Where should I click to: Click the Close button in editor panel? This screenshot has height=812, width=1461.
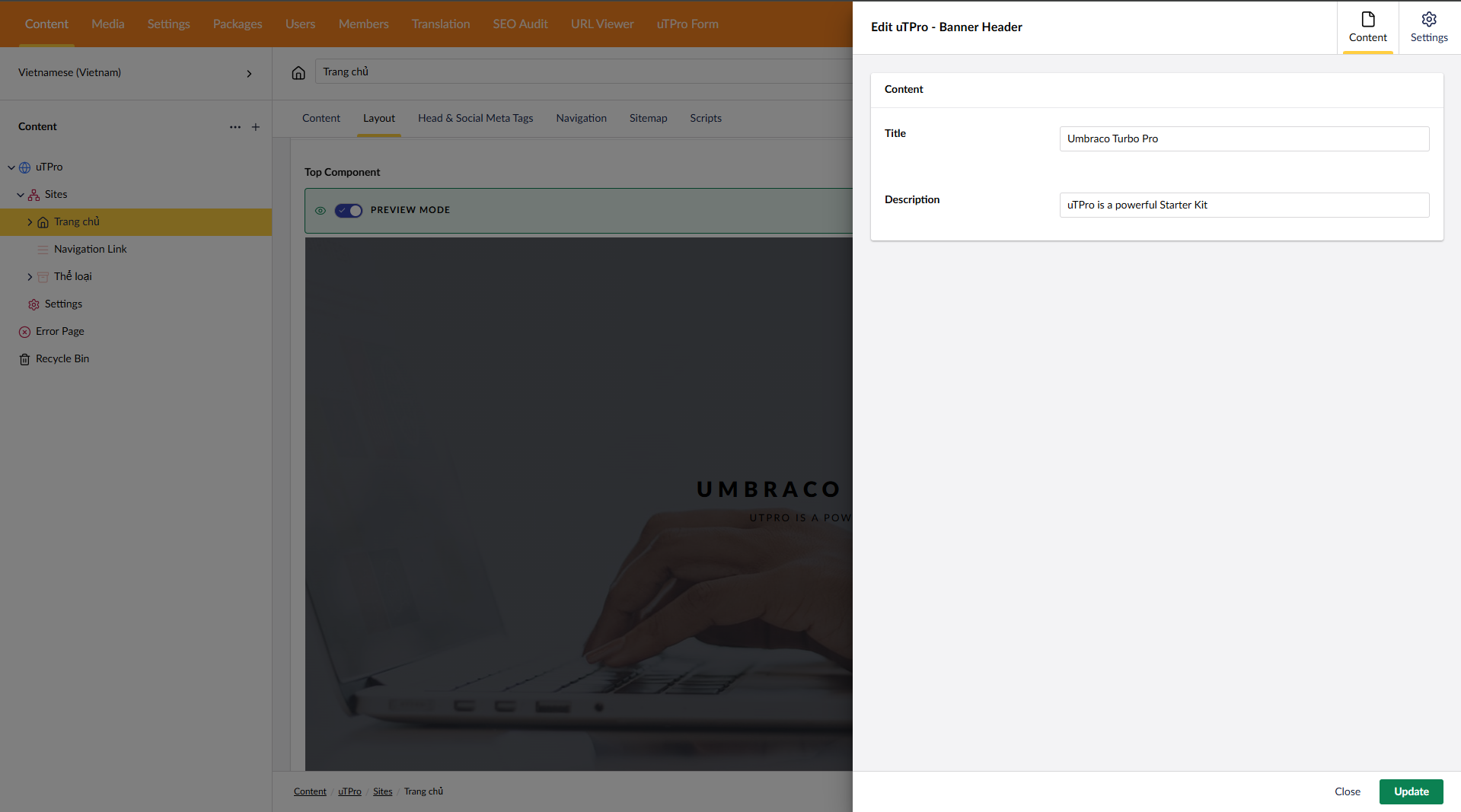coord(1347,792)
